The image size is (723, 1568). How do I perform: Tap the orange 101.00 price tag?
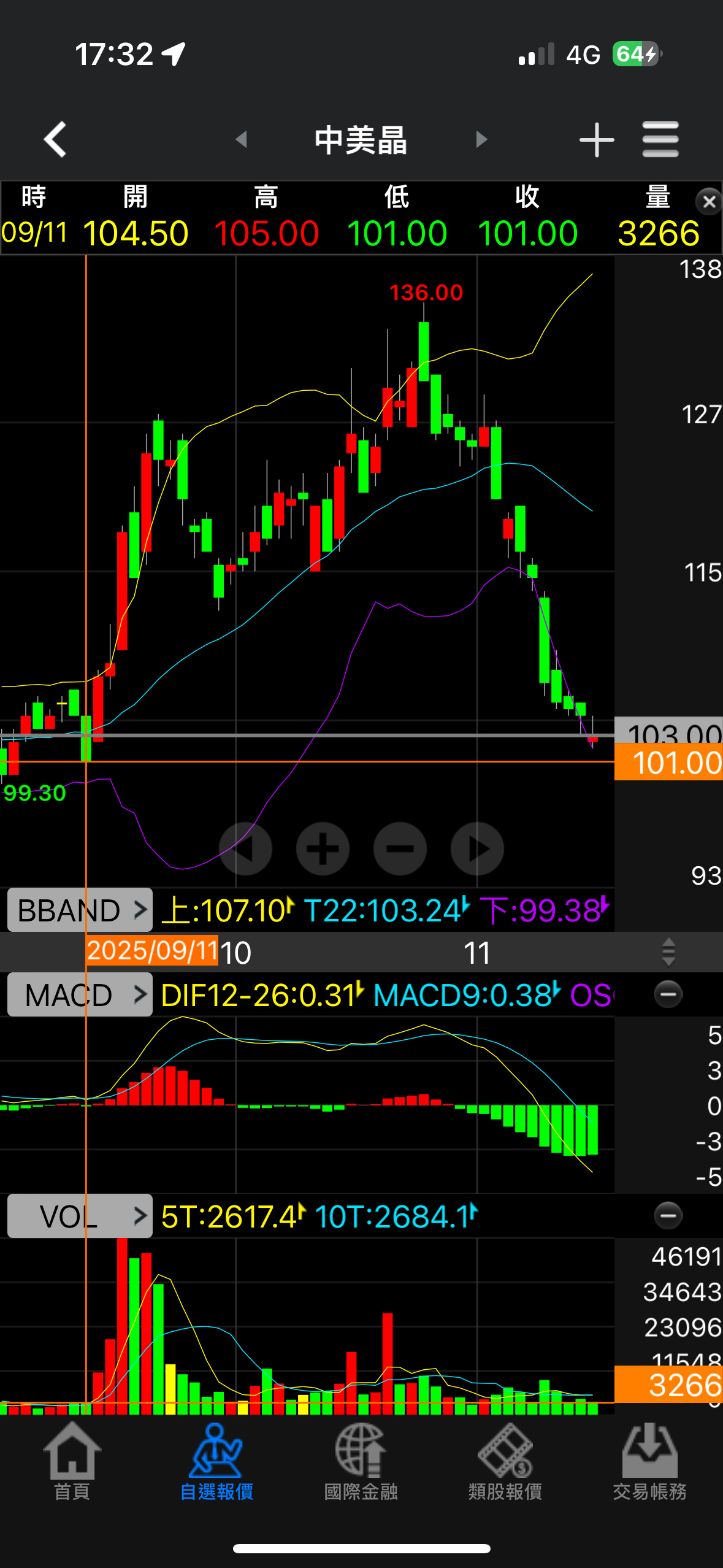click(668, 763)
